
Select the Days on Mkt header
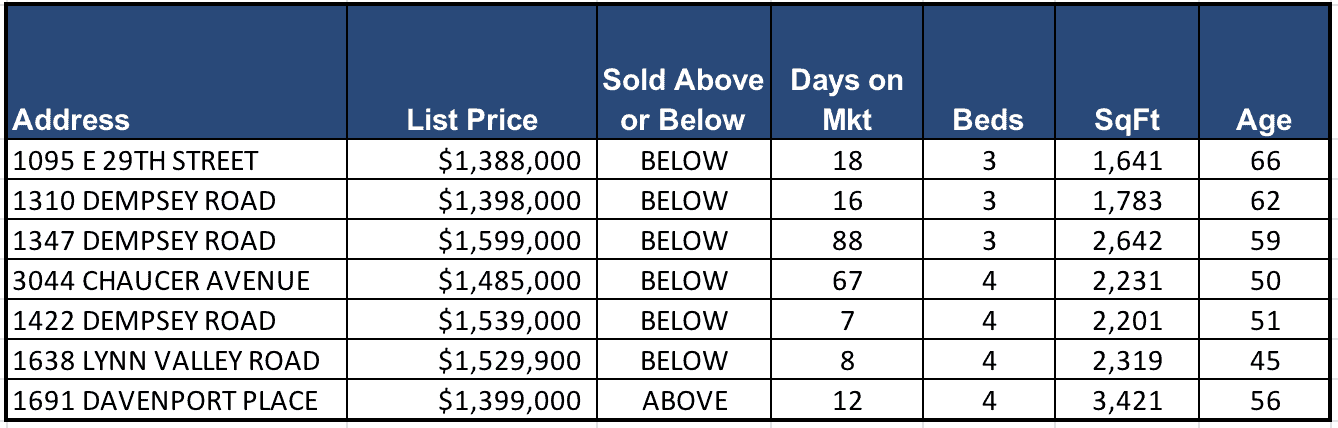(846, 100)
